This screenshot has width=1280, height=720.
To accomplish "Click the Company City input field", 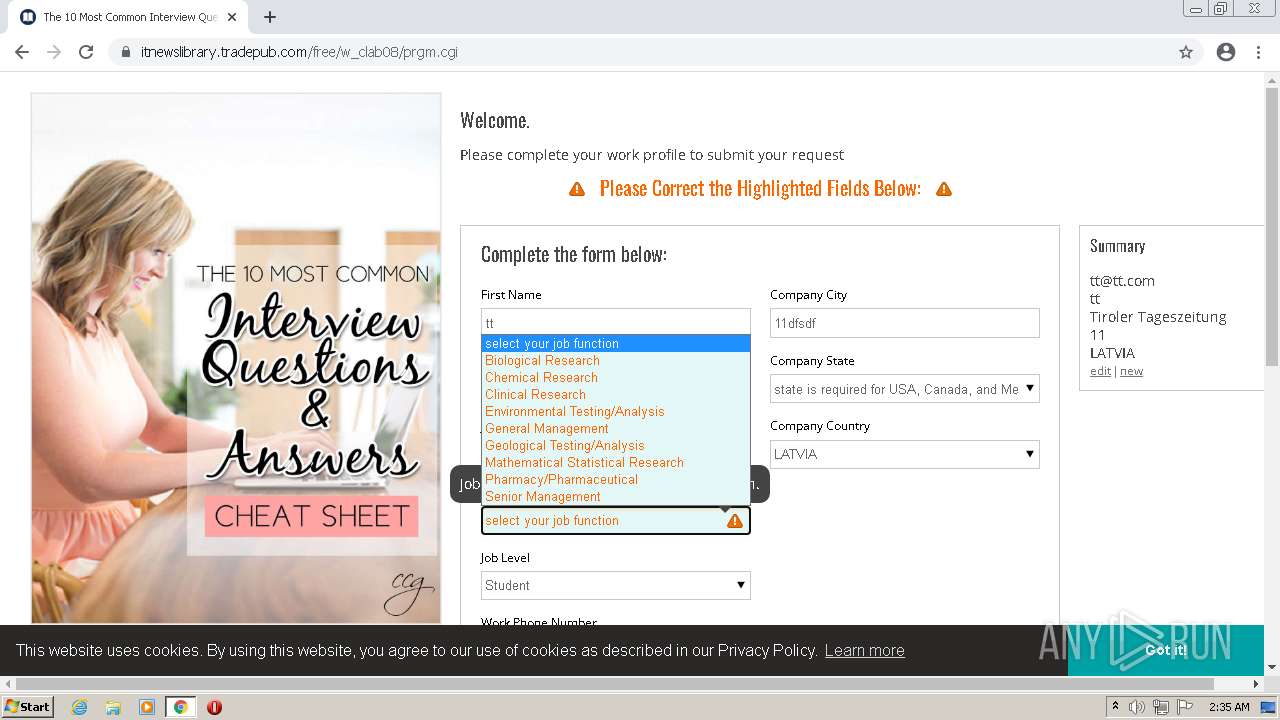I will pyautogui.click(x=904, y=323).
